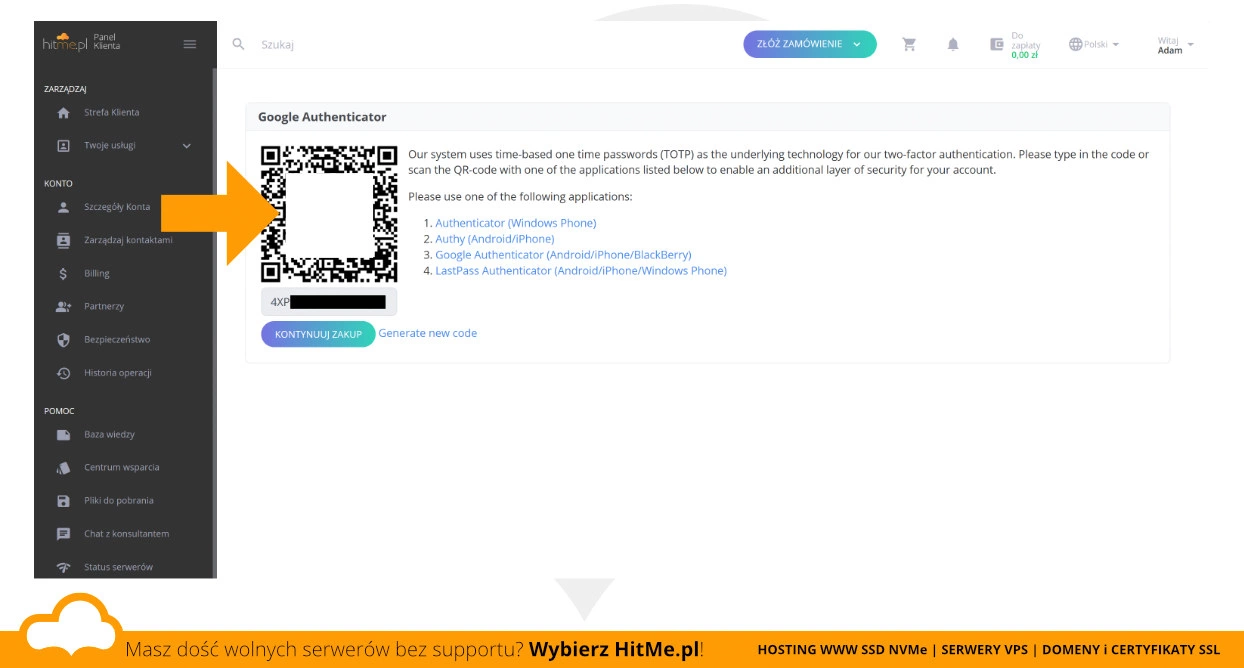The height and width of the screenshot is (668, 1244).
Task: Open Historia operacji menu item
Action: [x=118, y=372]
